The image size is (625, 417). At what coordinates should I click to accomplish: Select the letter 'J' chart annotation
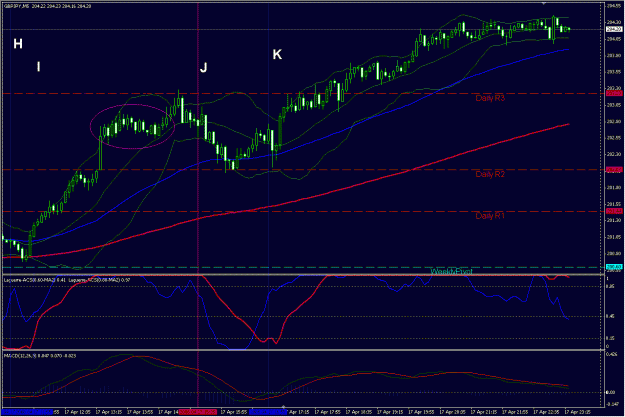click(203, 67)
